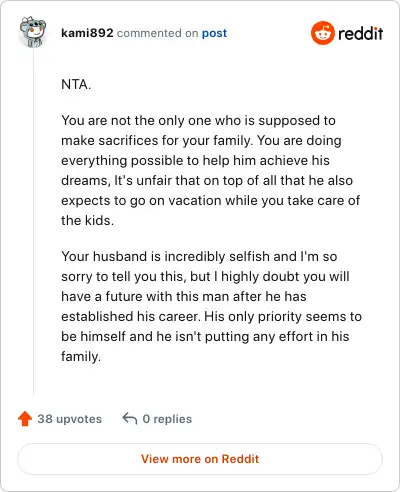
Task: Click the reddit wordmark text
Action: (360, 33)
